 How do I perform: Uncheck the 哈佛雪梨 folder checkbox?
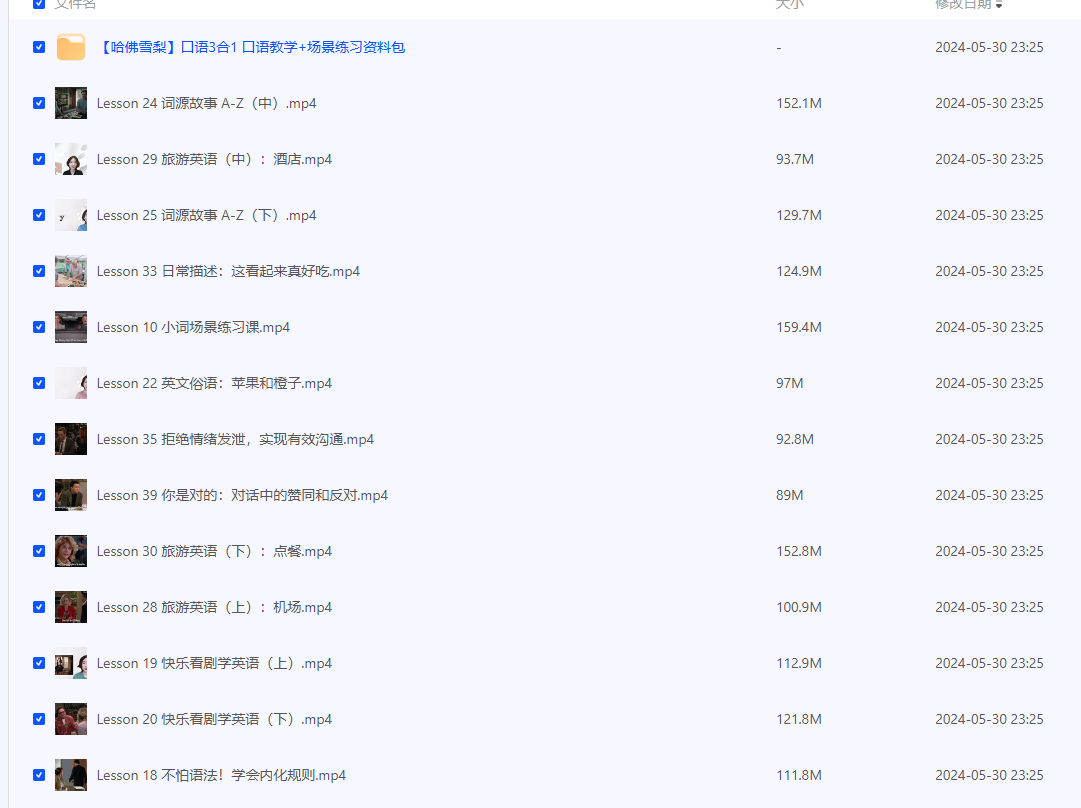click(39, 47)
